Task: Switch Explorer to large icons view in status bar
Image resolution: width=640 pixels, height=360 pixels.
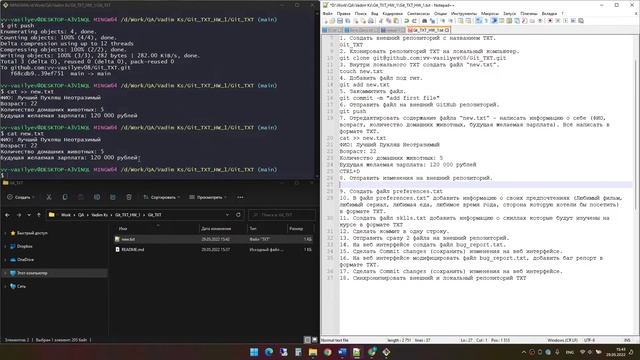Action: 315,340
